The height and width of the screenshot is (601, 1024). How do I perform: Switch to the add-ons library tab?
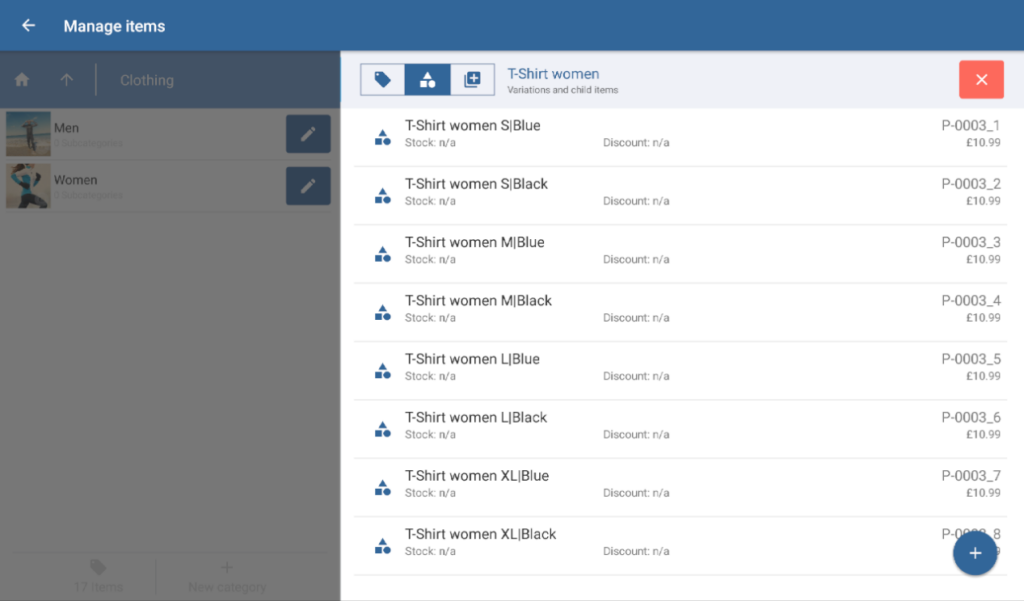(472, 80)
